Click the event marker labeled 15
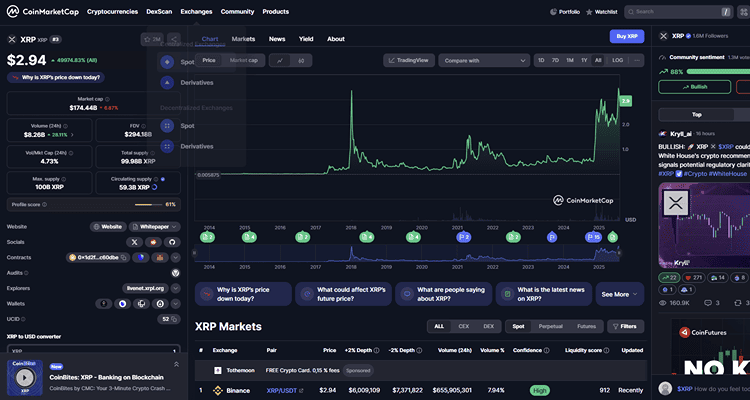Image resolution: width=750 pixels, height=400 pixels. (594, 237)
